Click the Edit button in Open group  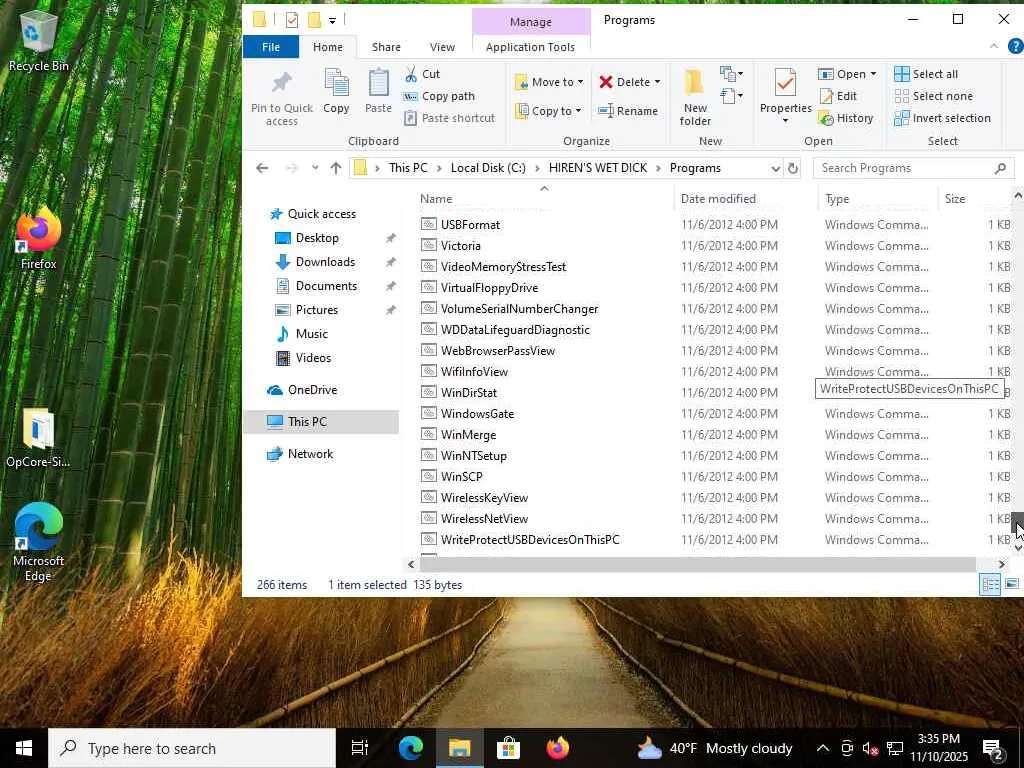pyautogui.click(x=839, y=96)
